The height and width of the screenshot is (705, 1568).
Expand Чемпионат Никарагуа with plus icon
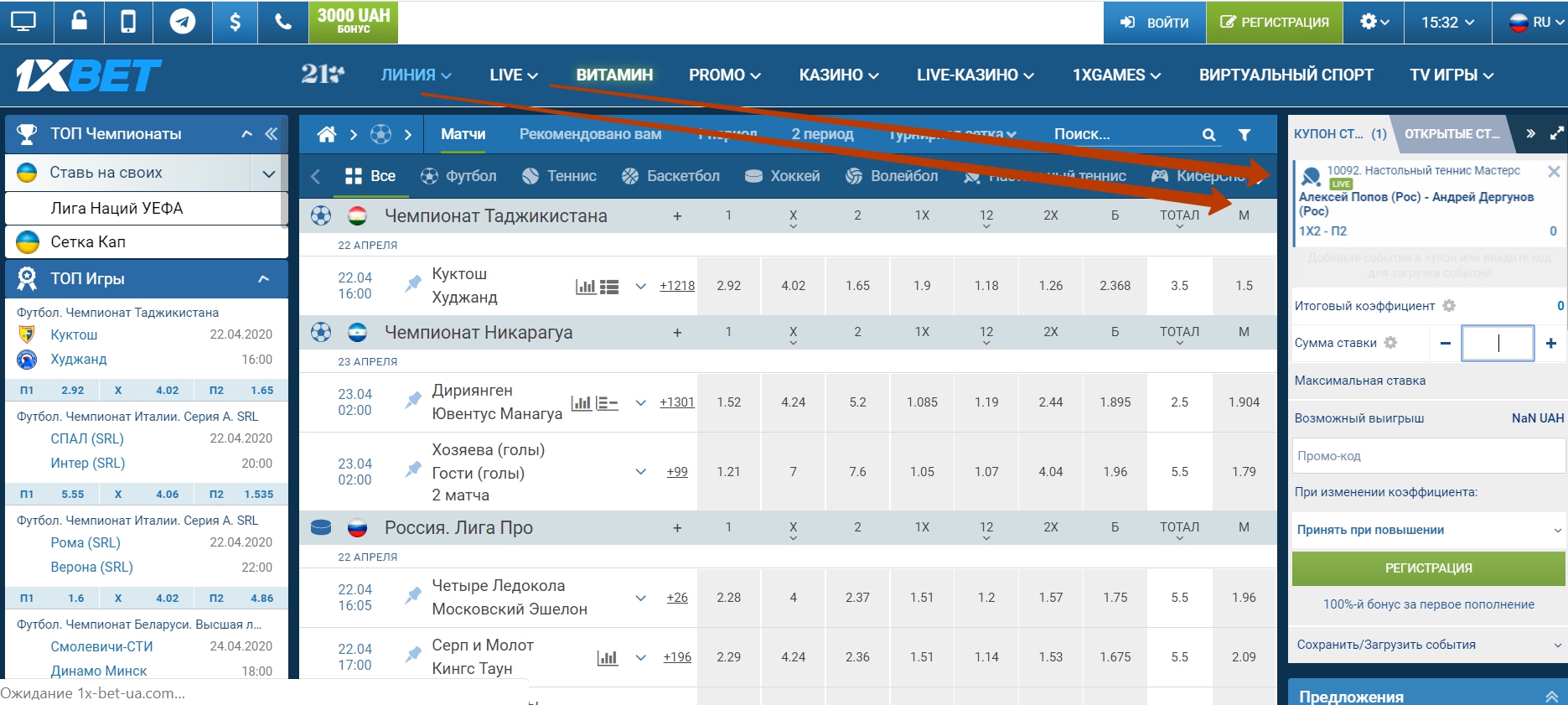(x=677, y=334)
